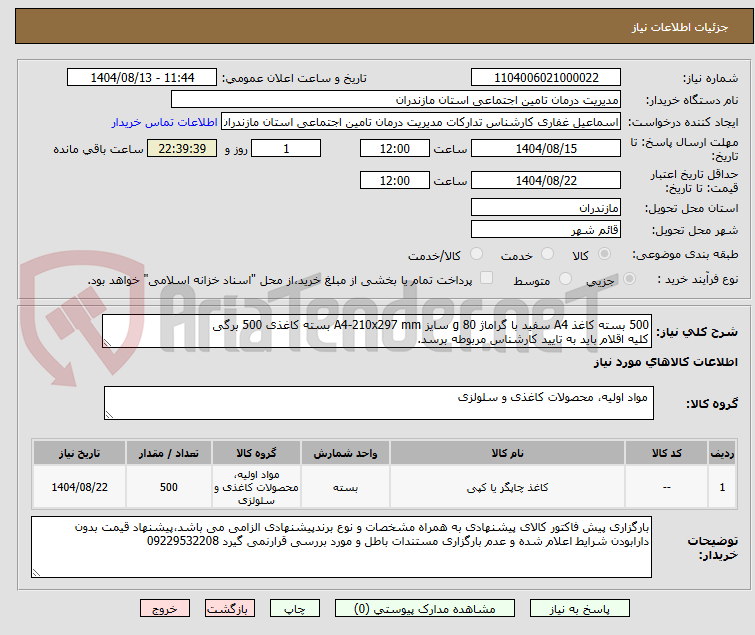Click the delivery province مازندران field
Screen dimensions: 755x635
546,207
